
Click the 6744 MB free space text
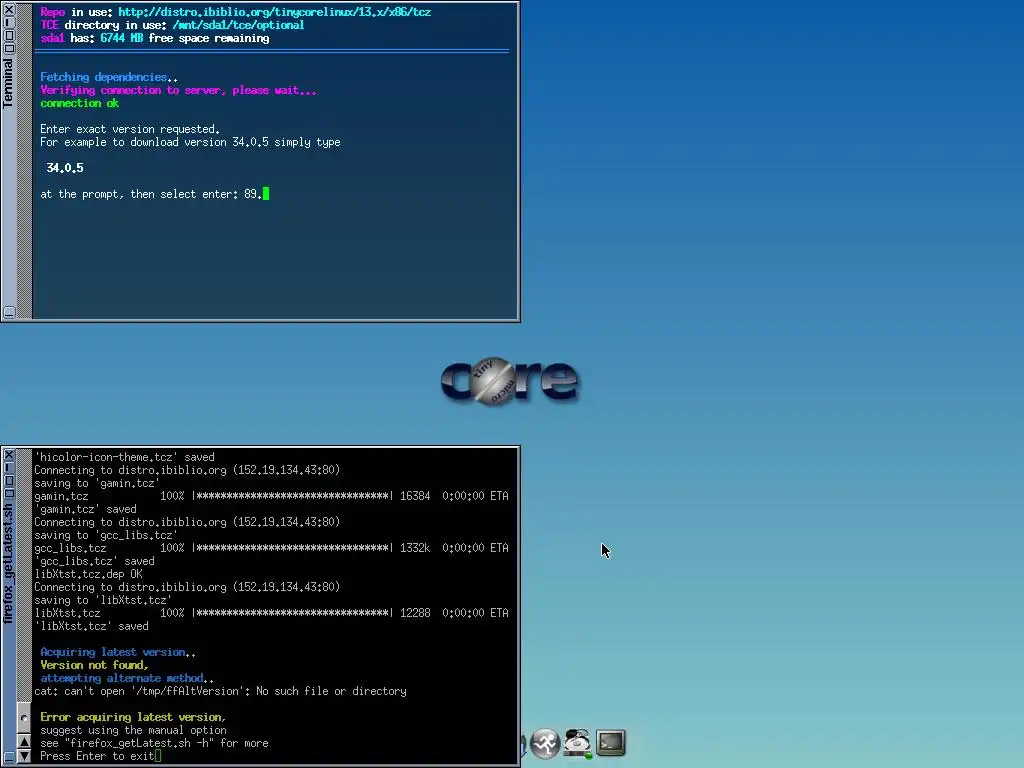click(184, 38)
